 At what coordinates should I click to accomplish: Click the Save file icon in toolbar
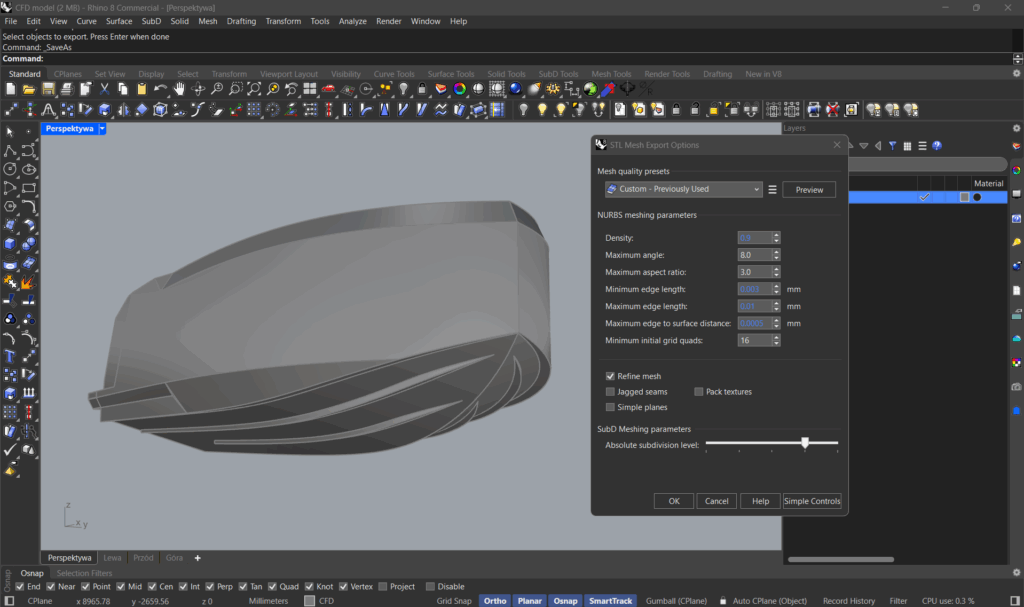tap(48, 89)
